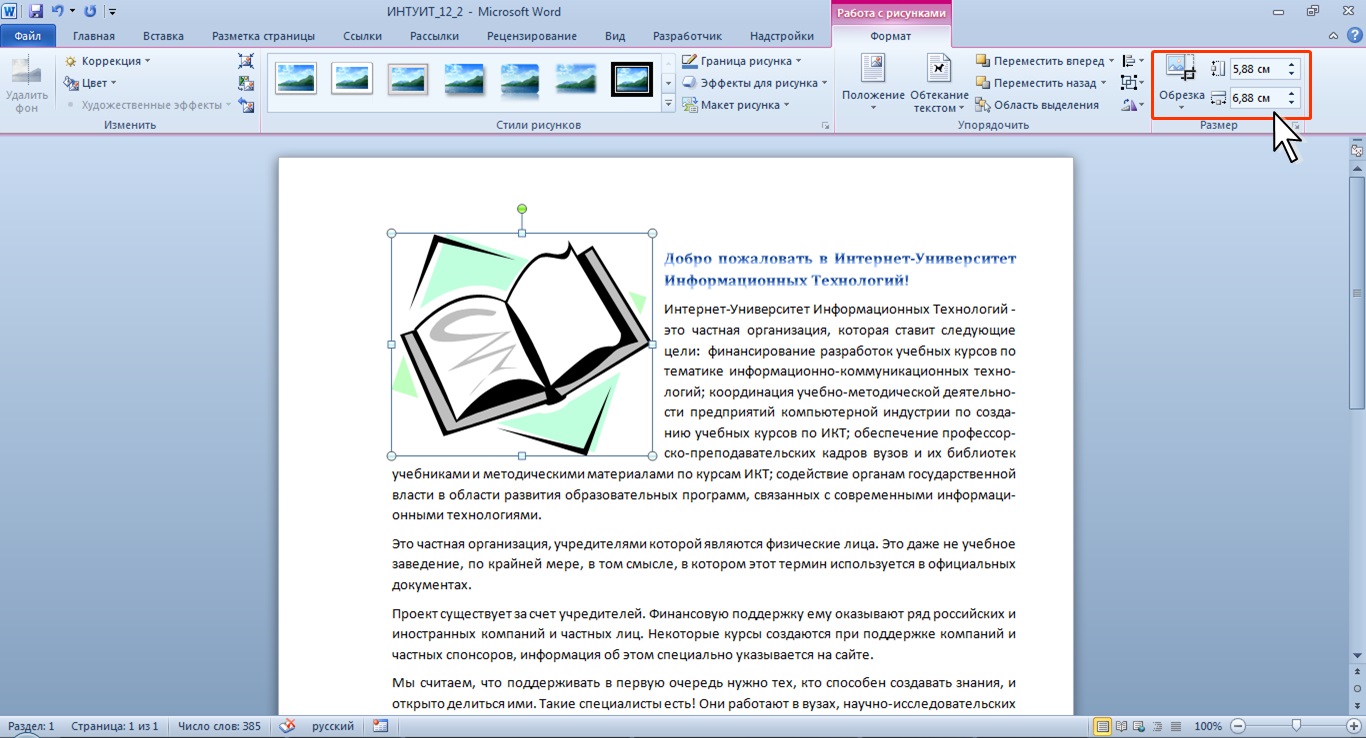Click Число слов: 385 in status bar
Screen dimensions: 1366x738
(217, 726)
